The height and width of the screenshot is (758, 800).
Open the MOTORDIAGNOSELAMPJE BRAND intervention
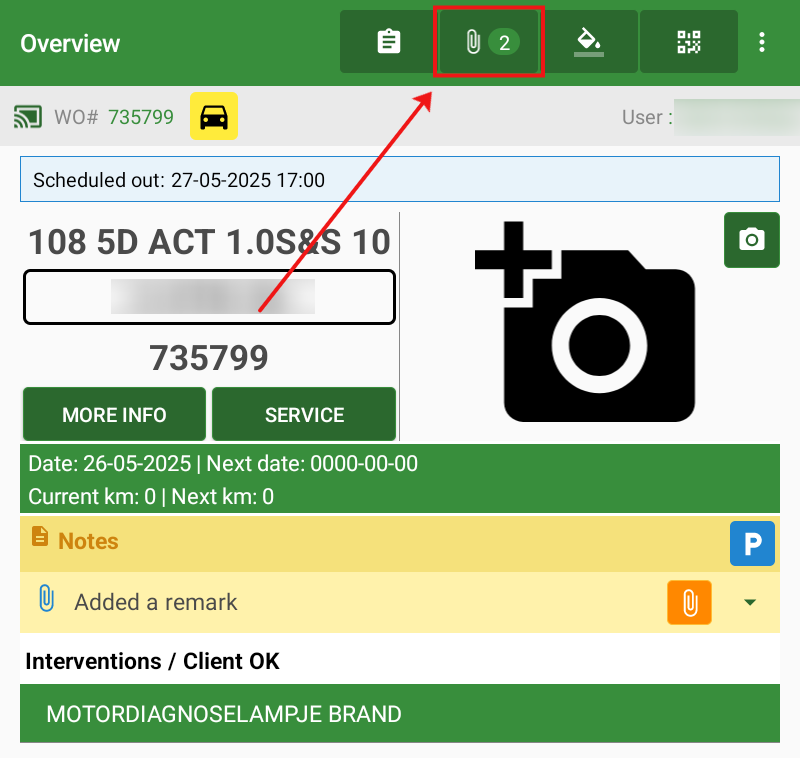click(399, 714)
